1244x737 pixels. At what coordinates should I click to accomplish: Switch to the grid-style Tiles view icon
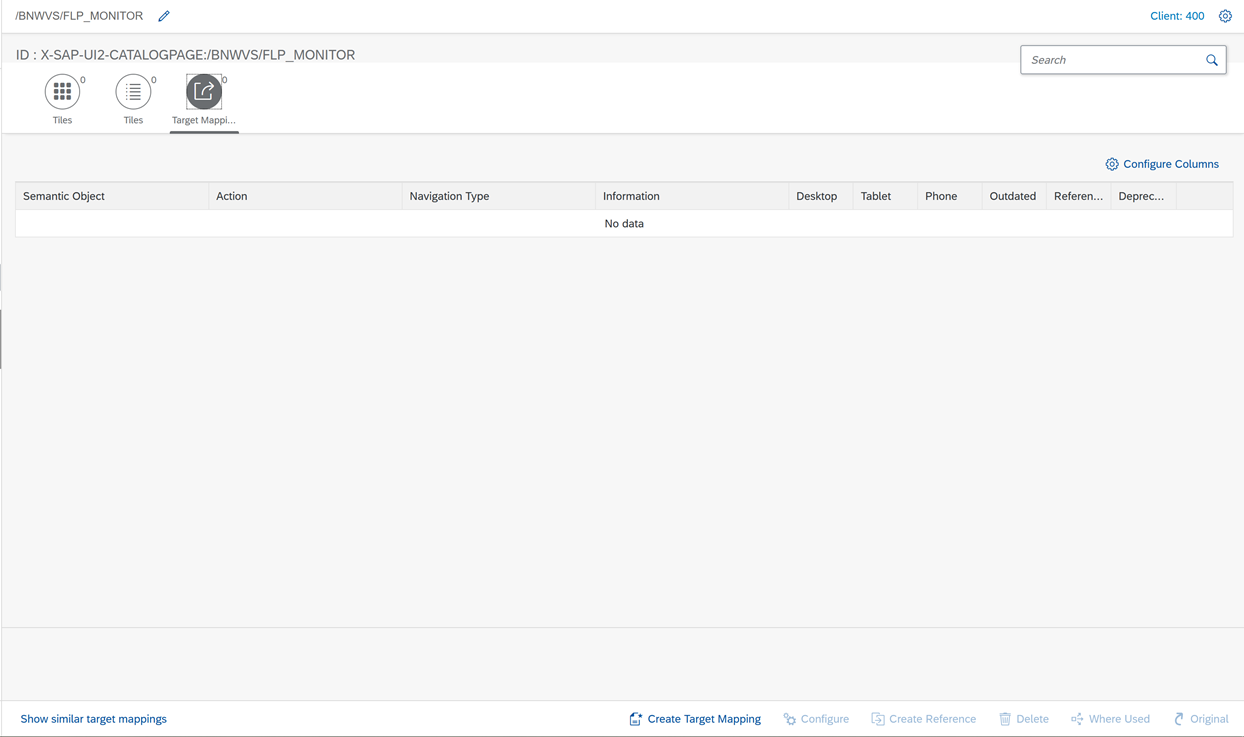[62, 92]
